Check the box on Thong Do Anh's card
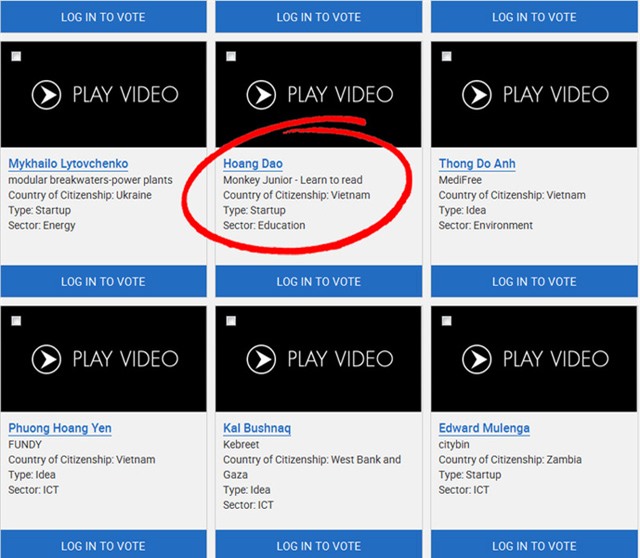Image resolution: width=640 pixels, height=558 pixels. 446,56
